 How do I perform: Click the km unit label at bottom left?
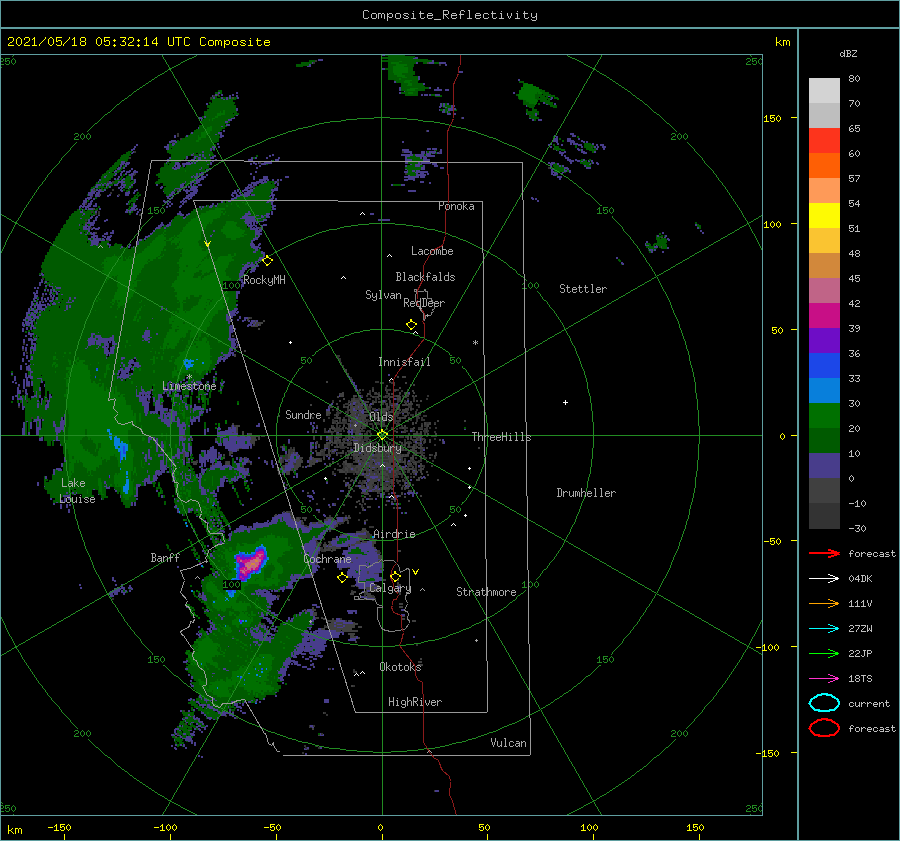coord(14,830)
